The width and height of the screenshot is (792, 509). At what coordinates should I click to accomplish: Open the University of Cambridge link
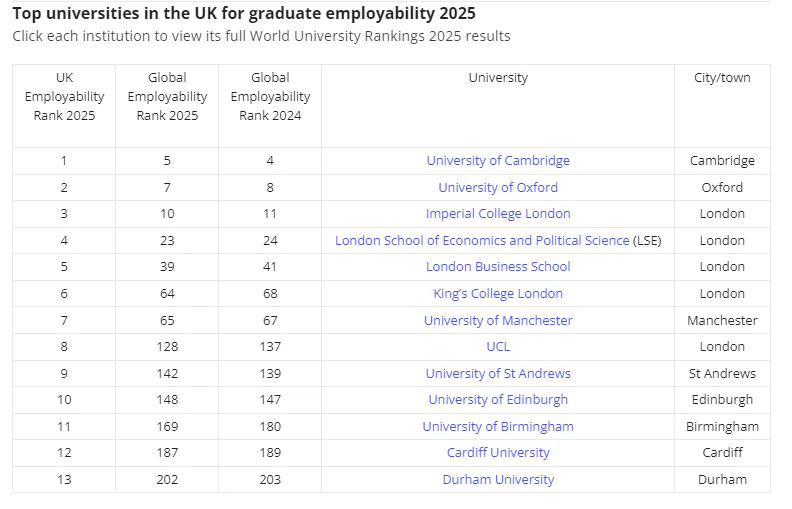[x=498, y=160]
